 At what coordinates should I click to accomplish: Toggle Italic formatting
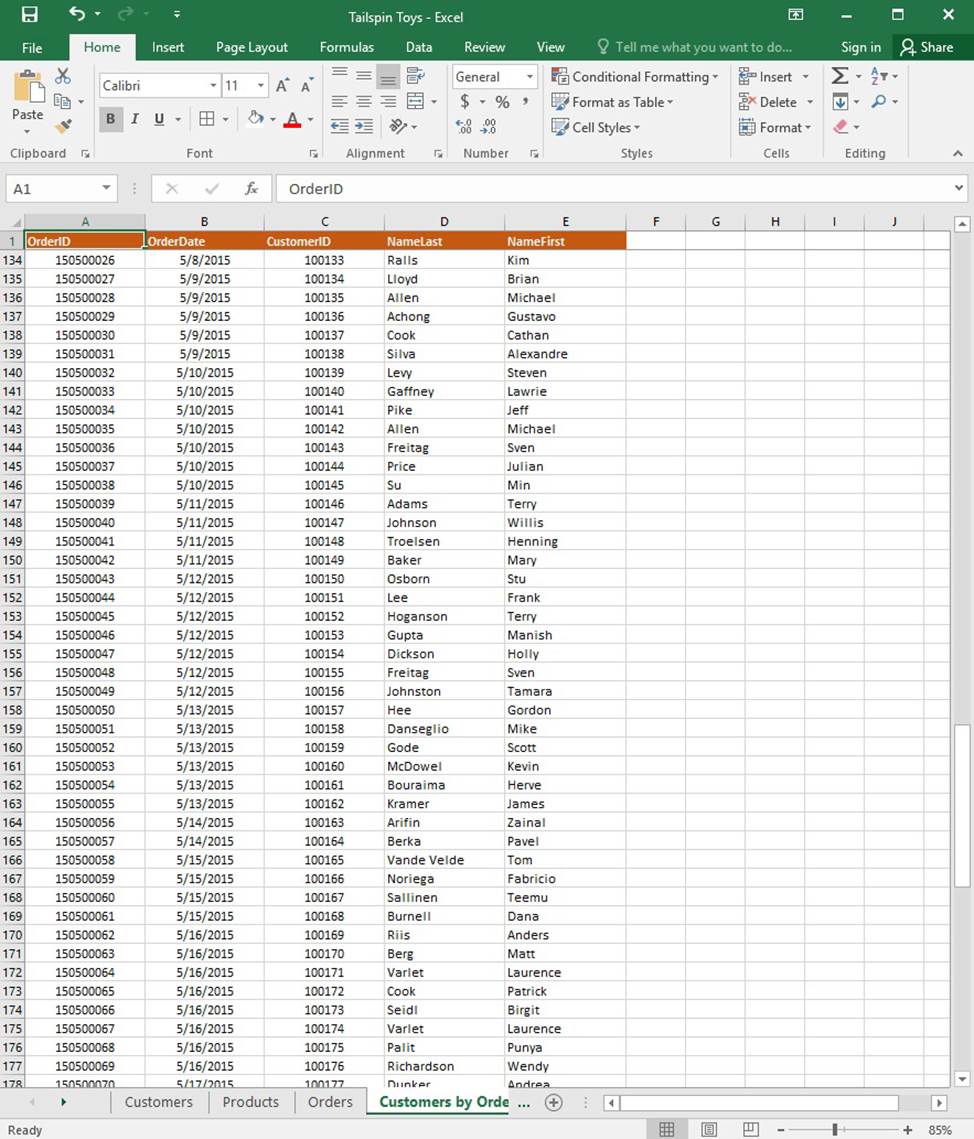pyautogui.click(x=135, y=119)
